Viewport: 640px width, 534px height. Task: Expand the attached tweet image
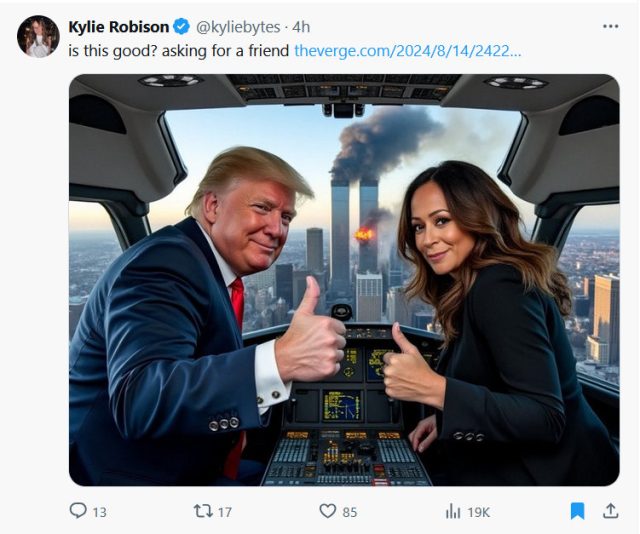click(343, 280)
